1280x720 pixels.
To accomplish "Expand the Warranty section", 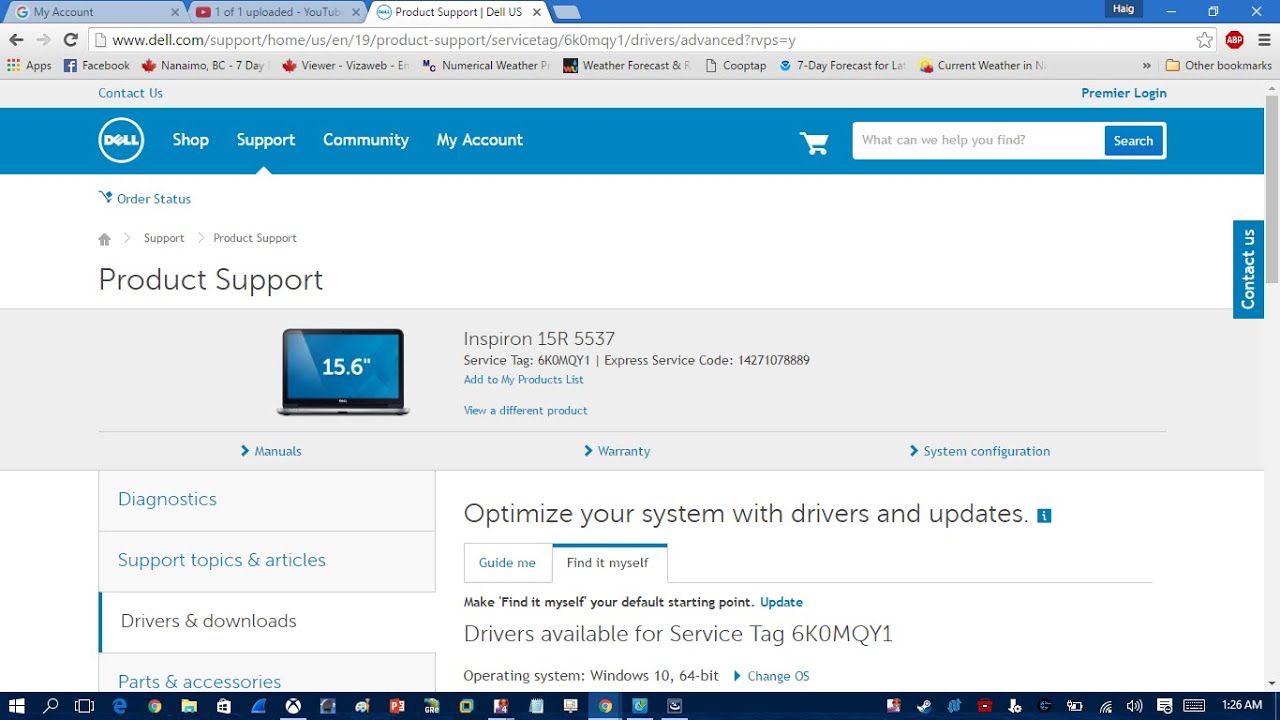I will [617, 451].
